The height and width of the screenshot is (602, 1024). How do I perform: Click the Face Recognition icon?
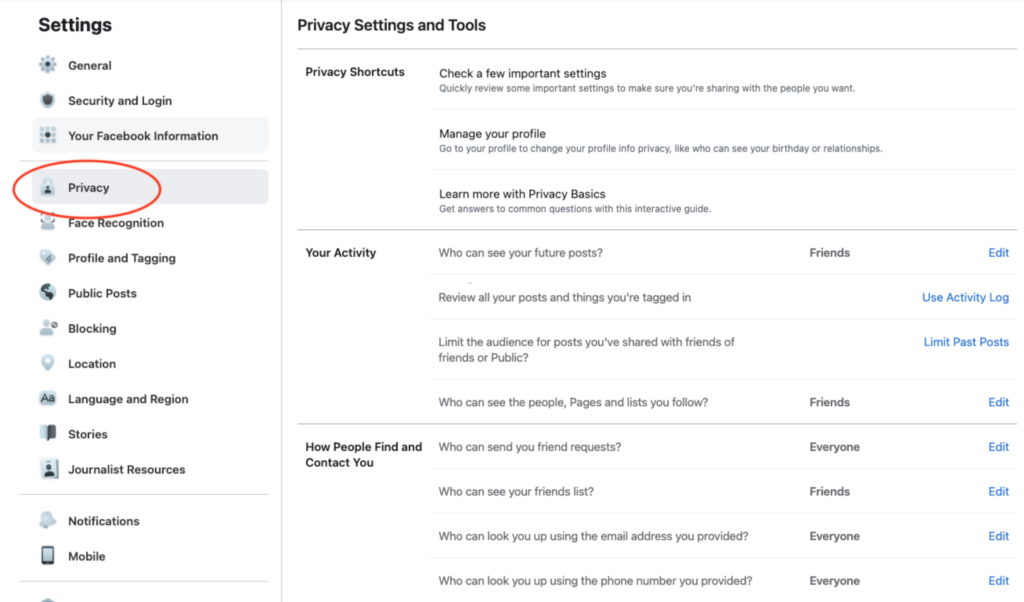tap(48, 223)
